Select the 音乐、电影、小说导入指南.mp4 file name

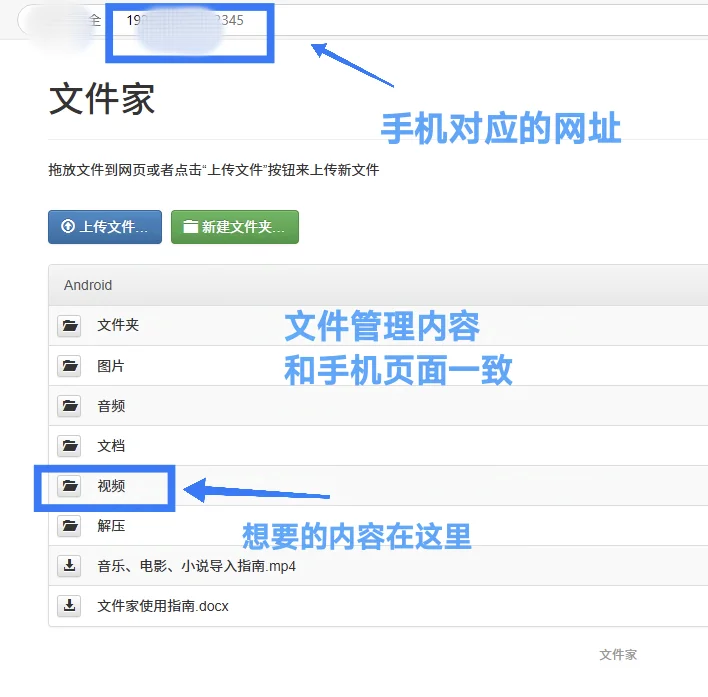(x=196, y=566)
